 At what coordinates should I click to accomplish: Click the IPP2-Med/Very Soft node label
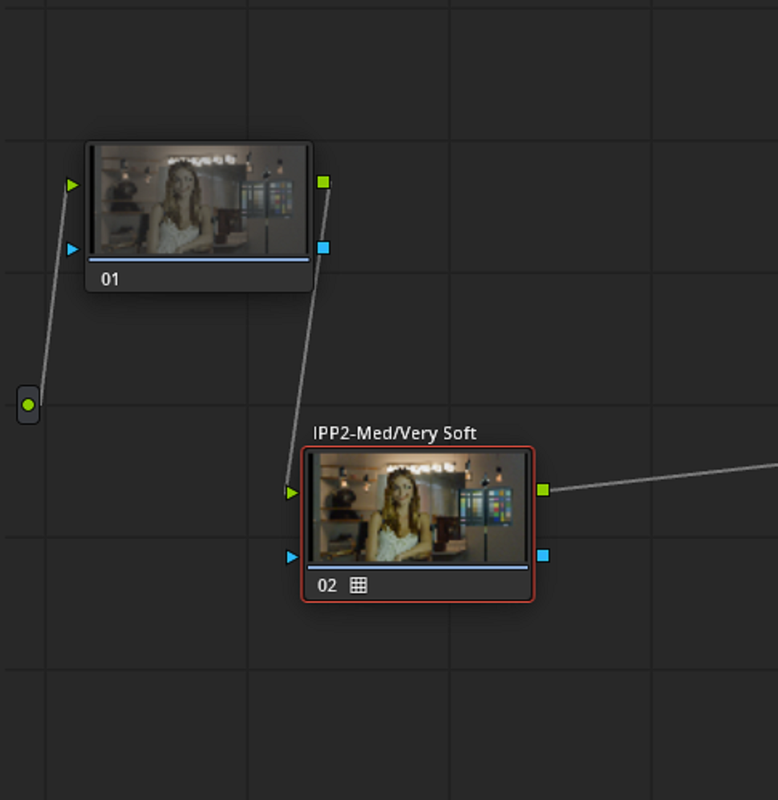coord(394,433)
